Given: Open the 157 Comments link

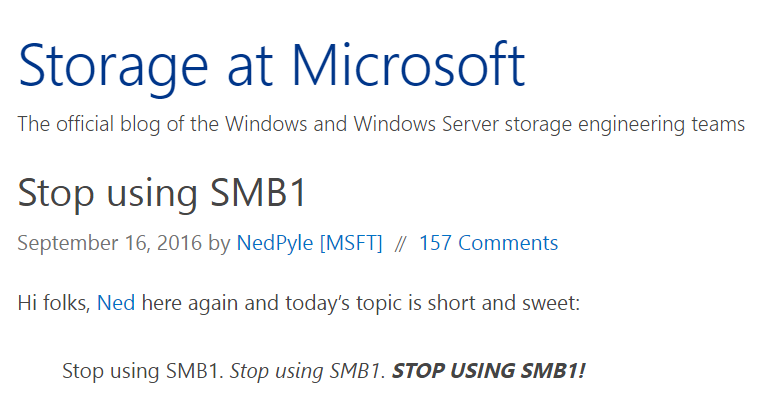Looking at the screenshot, I should point(489,243).
